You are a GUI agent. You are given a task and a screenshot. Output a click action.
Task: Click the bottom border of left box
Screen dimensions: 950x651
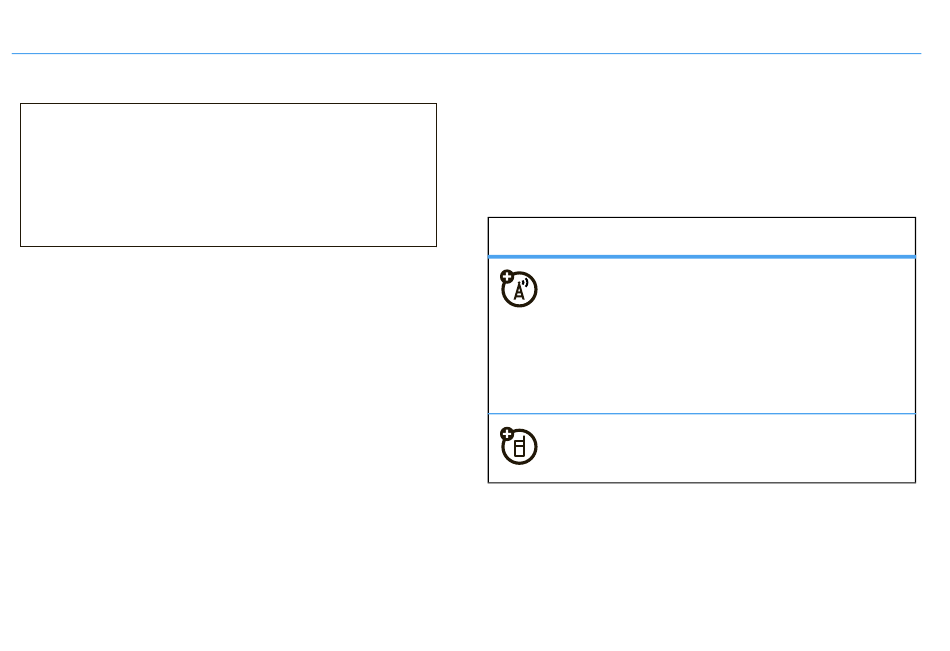click(228, 246)
